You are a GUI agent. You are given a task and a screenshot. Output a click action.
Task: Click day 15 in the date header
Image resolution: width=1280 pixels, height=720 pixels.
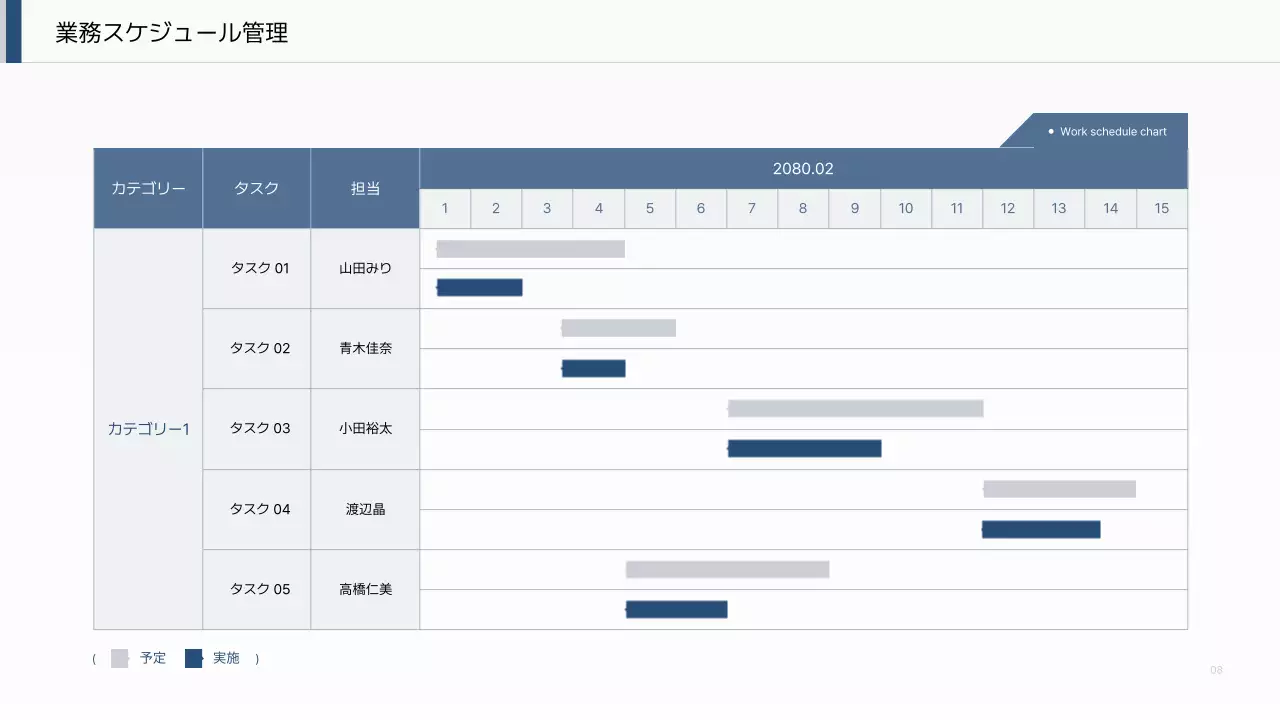click(1161, 209)
